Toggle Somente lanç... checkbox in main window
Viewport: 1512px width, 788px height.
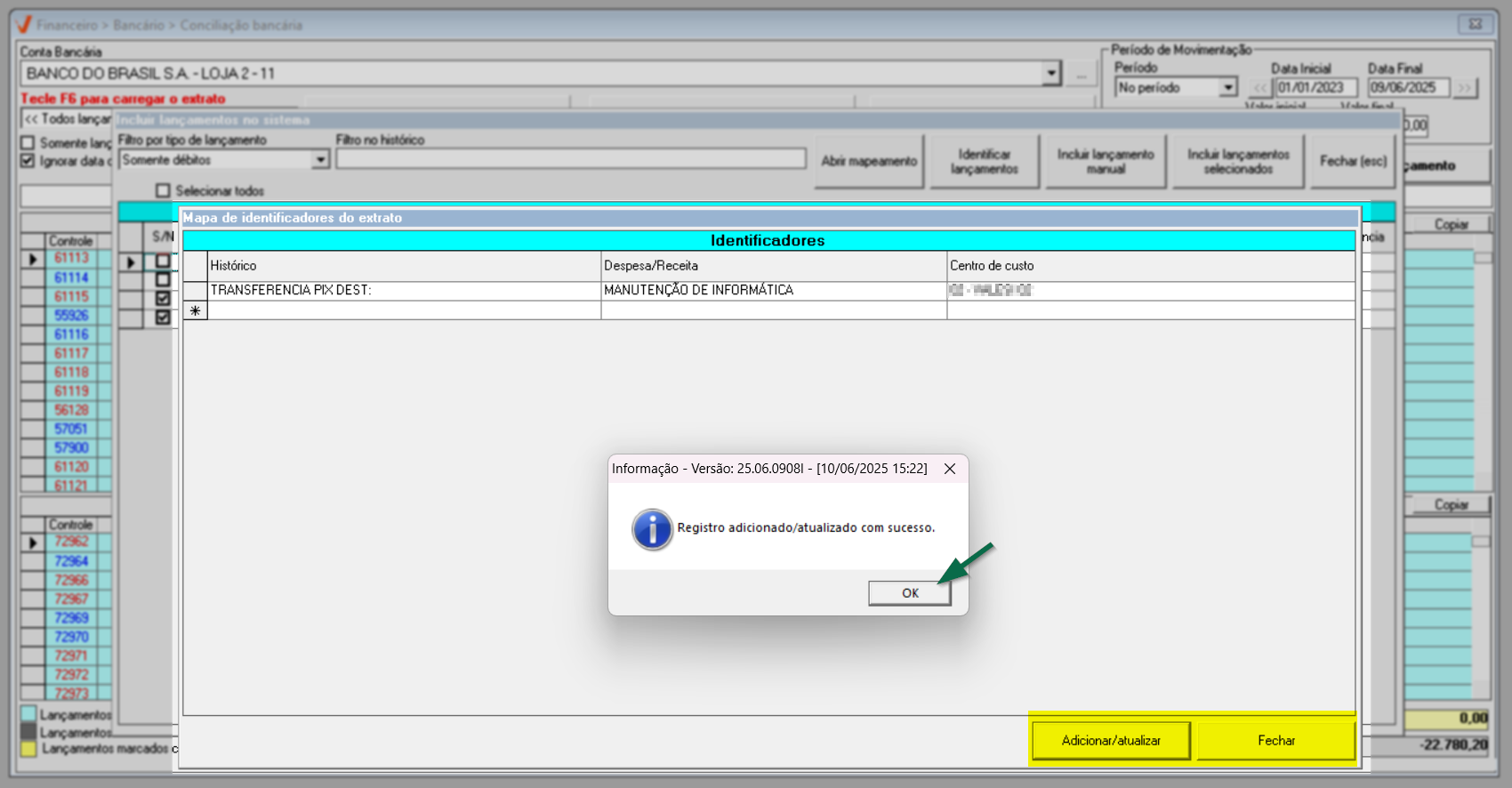[x=28, y=142]
